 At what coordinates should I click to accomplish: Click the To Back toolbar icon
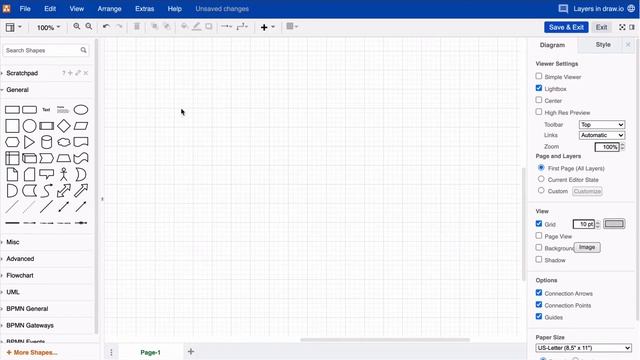167,27
